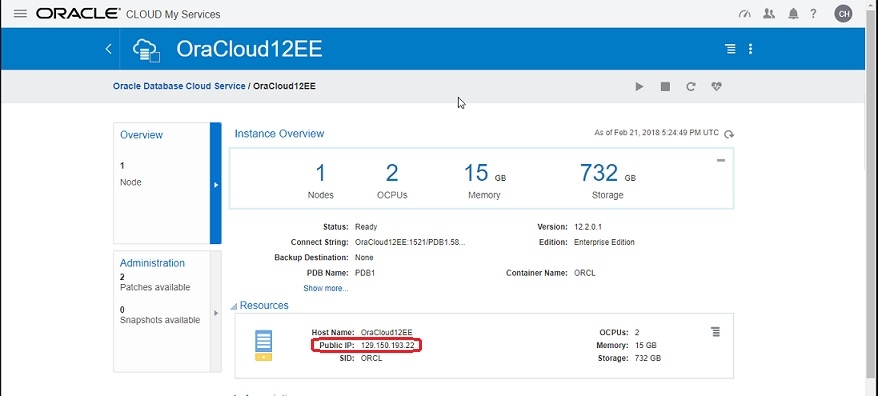Screen dimensions: 878x396
Task: Open the vertical dots menu in banner
Action: click(x=750, y=49)
